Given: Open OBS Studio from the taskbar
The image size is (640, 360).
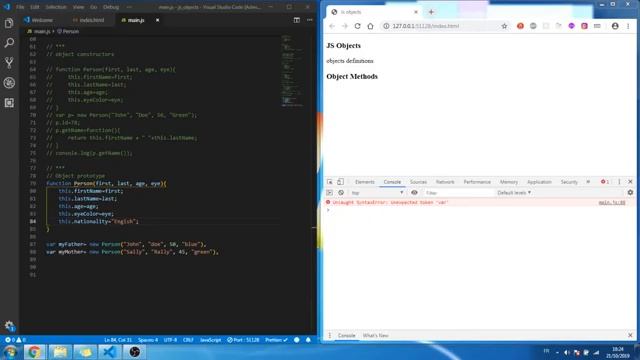Looking at the screenshot, I should (134, 352).
